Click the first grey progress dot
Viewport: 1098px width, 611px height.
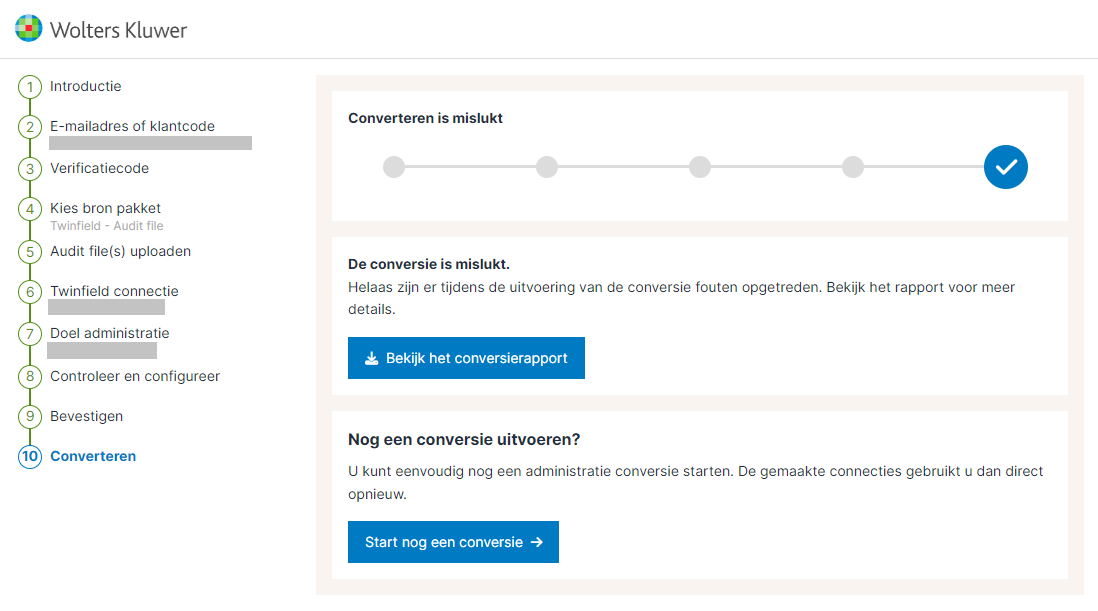click(x=394, y=167)
